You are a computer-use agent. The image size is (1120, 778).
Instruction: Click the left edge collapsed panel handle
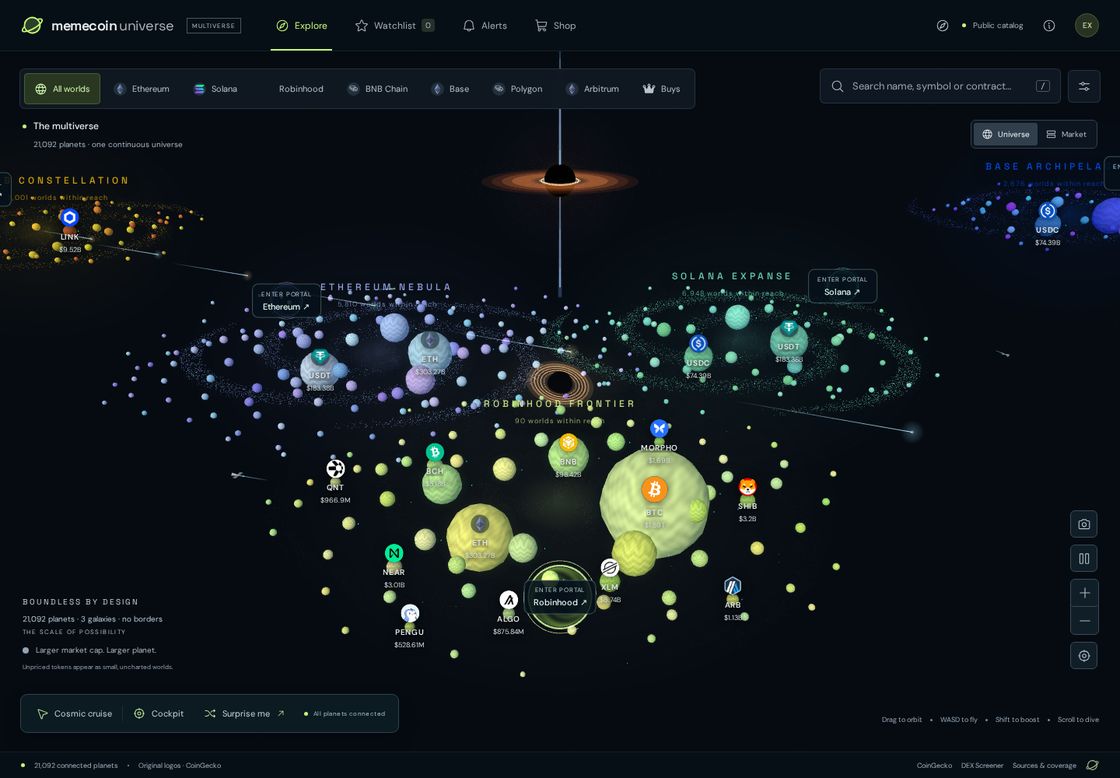pos(4,189)
